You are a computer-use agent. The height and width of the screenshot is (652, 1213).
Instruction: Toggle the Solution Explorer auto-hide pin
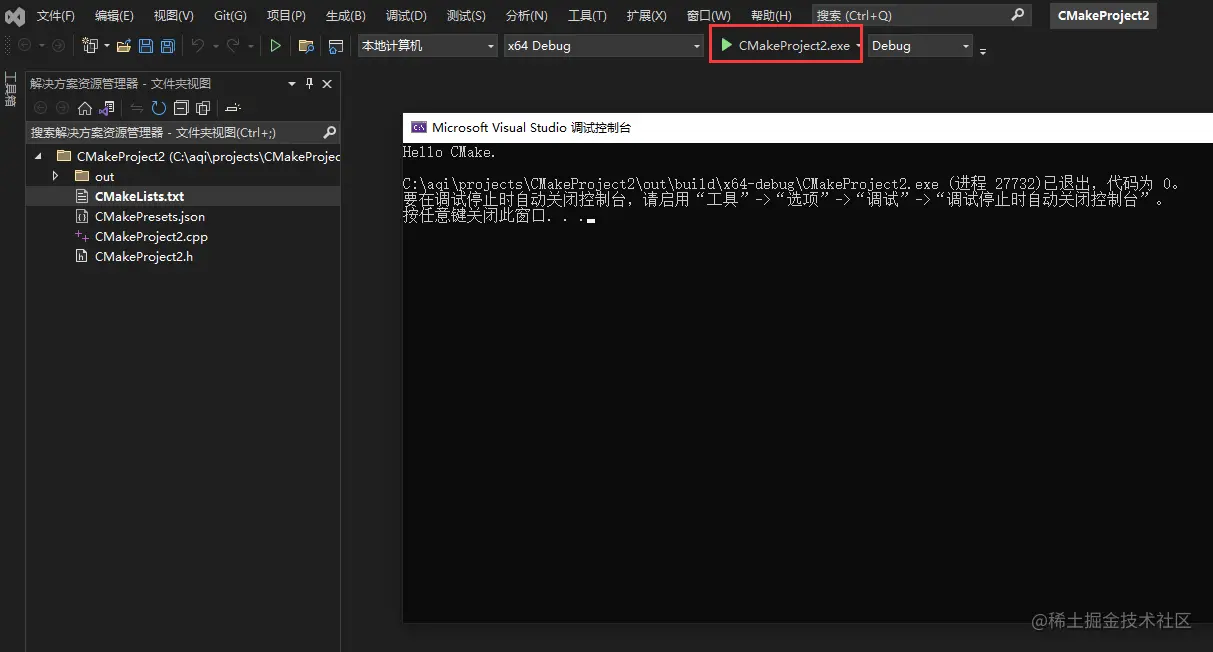point(309,84)
